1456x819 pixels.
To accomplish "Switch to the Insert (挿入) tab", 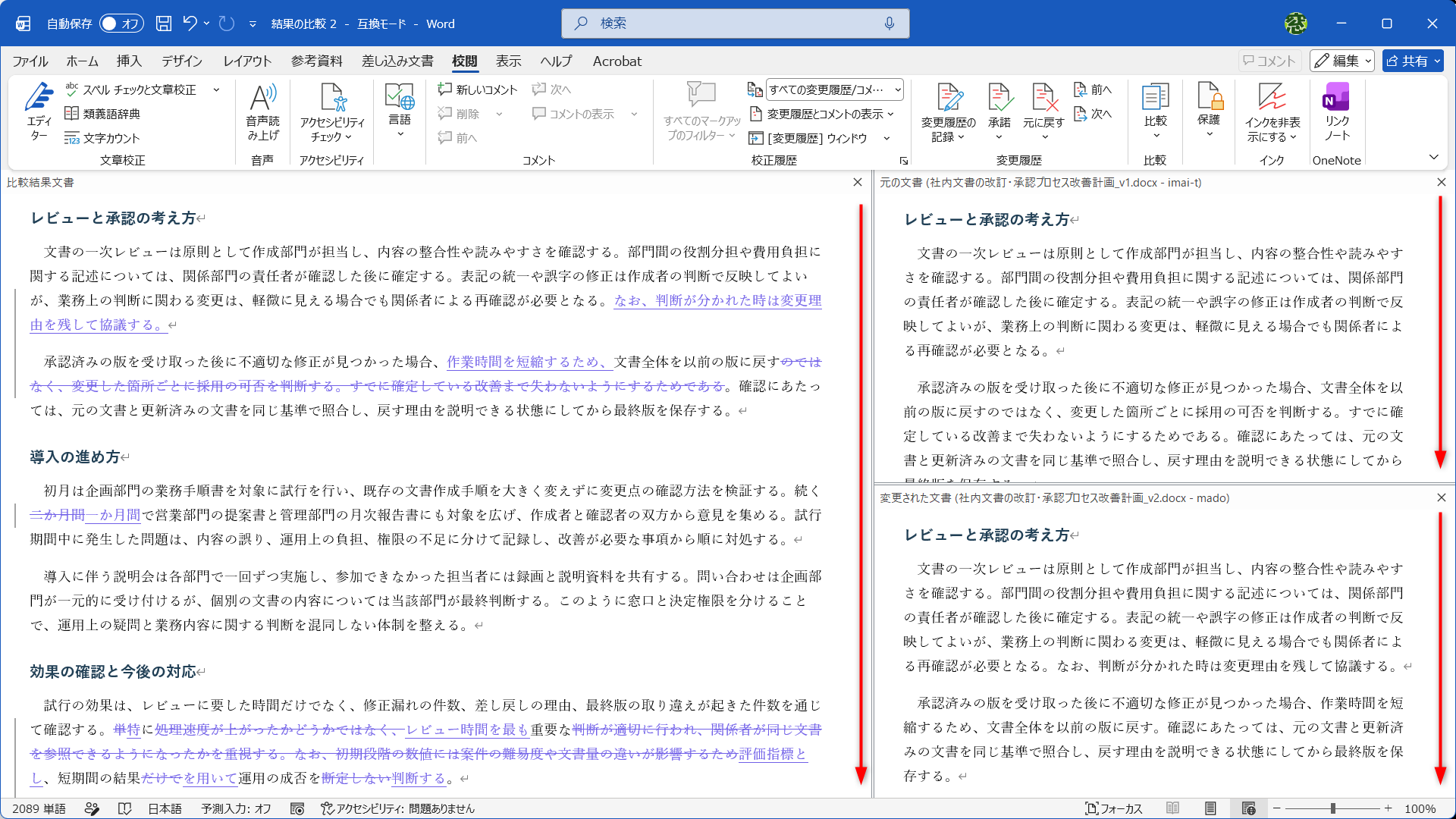I will (129, 61).
